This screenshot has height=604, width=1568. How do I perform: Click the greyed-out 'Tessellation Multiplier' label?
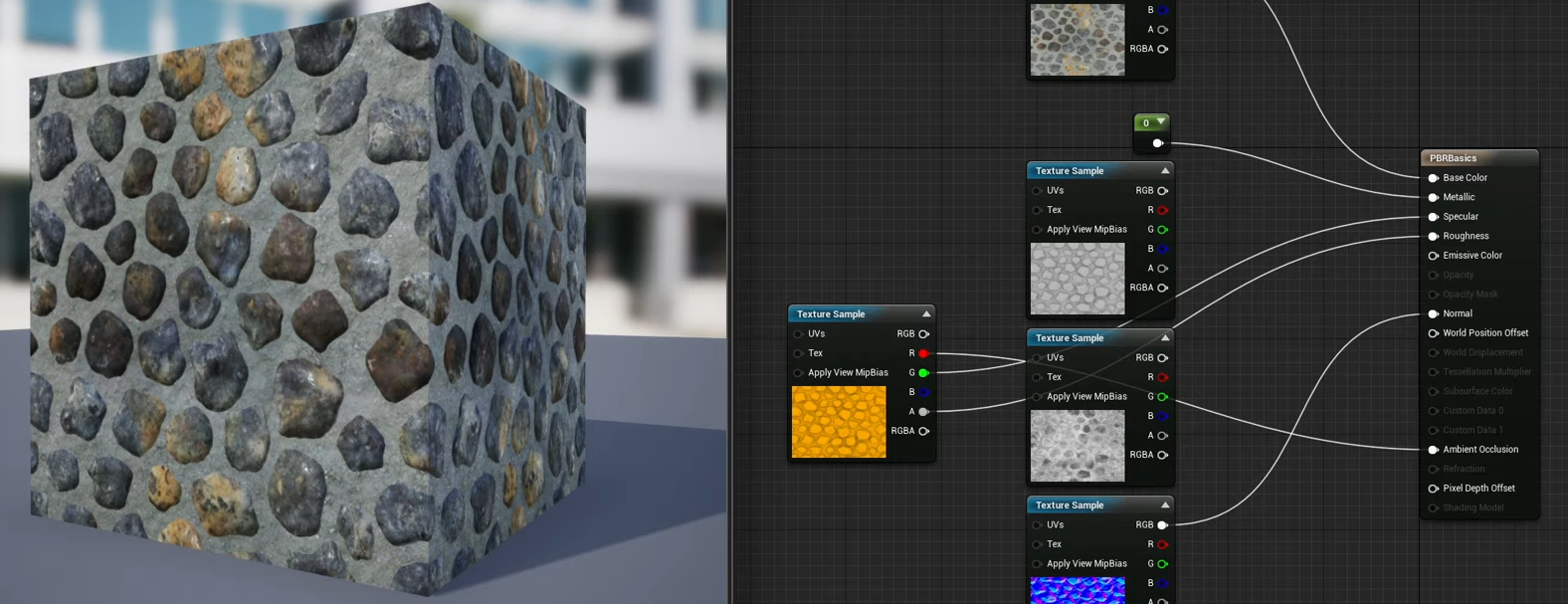1487,372
